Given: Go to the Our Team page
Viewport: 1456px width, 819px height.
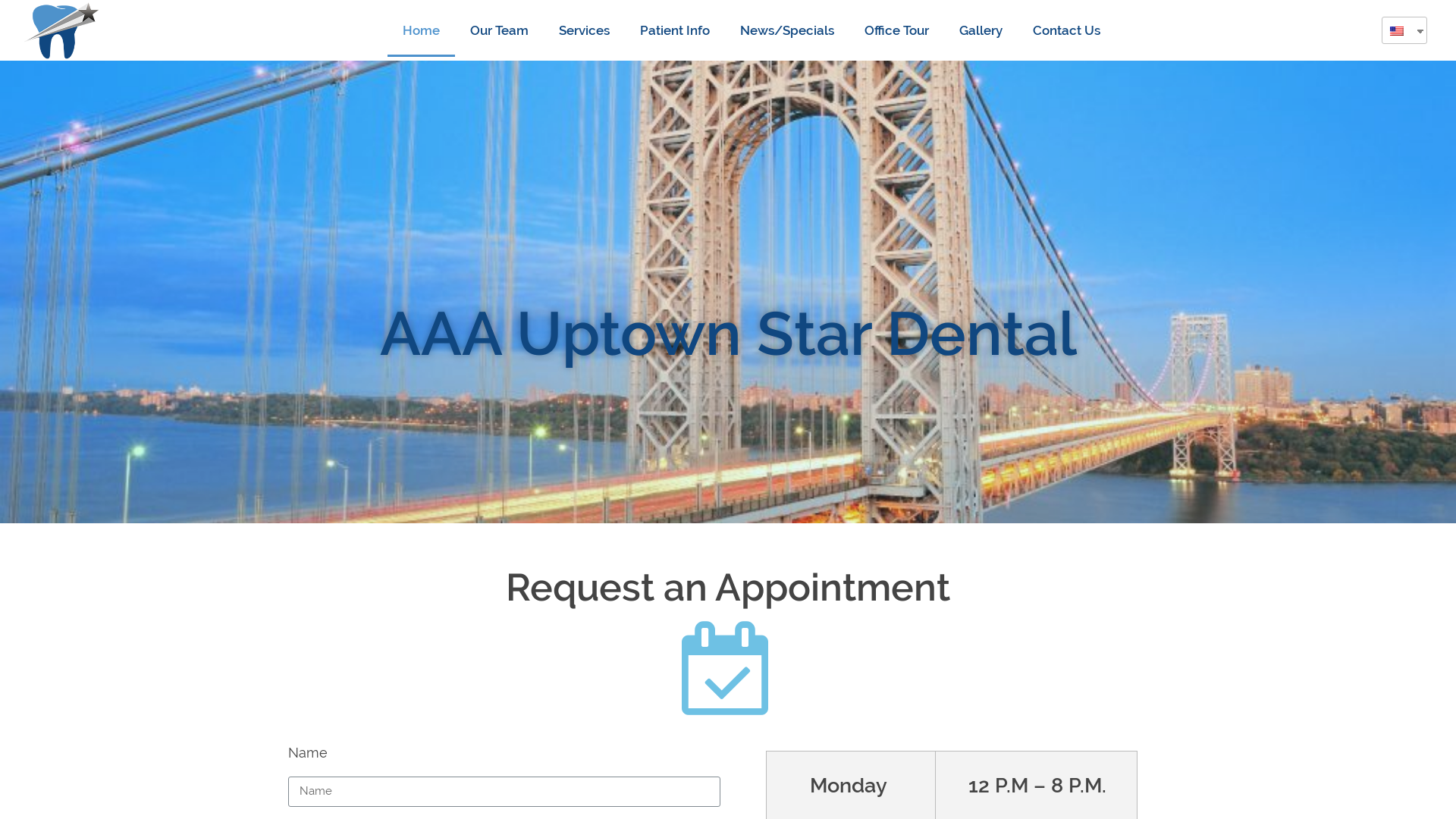Looking at the screenshot, I should pyautogui.click(x=499, y=30).
